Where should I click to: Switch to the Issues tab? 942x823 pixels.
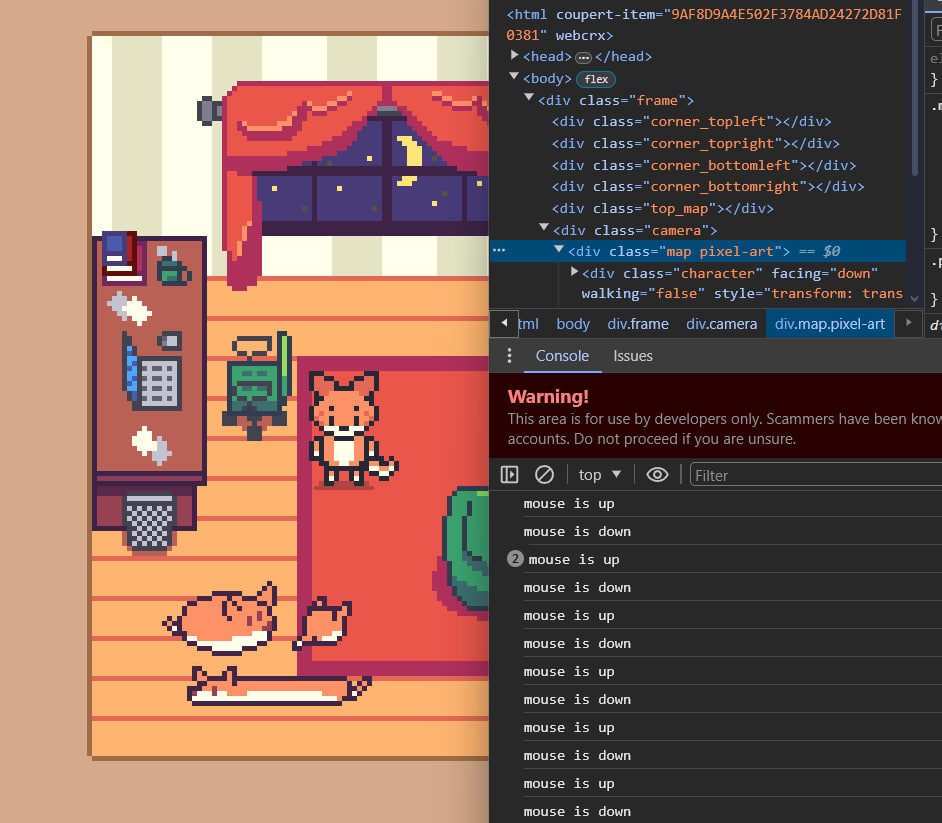point(632,356)
